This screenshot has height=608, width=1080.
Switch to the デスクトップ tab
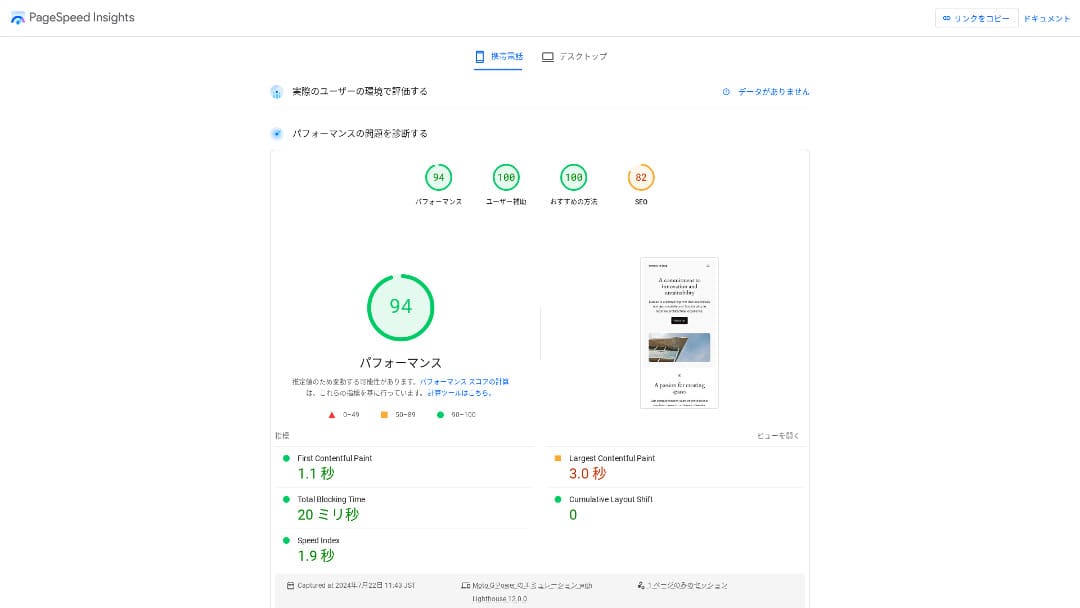click(574, 57)
